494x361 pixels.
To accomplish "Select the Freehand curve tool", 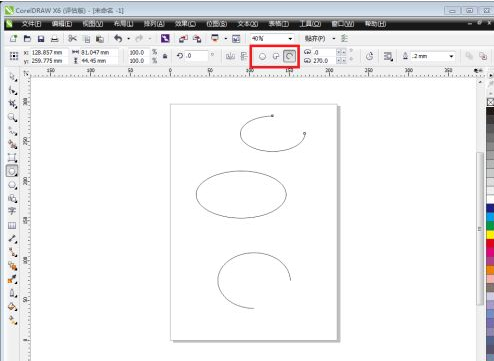I will point(13,131).
